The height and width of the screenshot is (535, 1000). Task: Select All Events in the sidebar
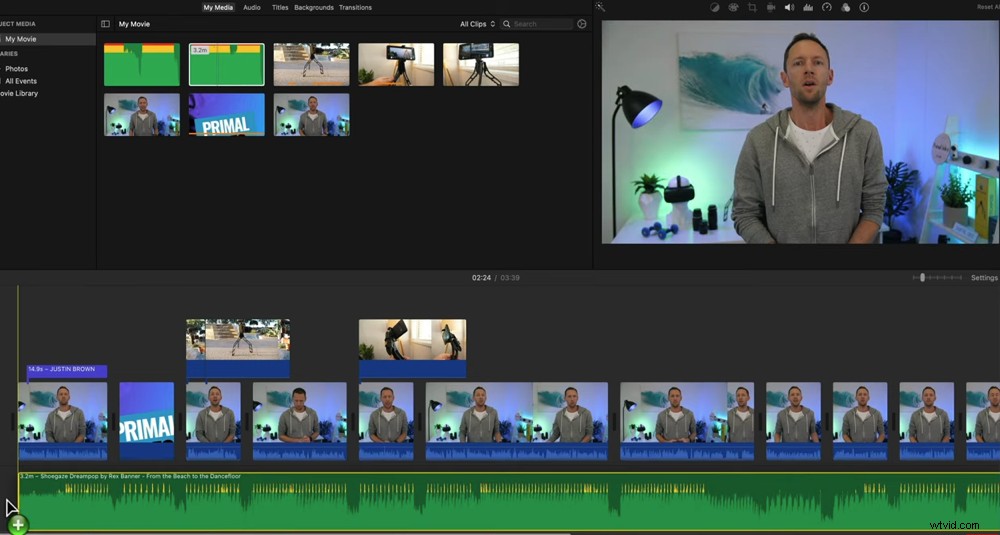click(x=21, y=81)
